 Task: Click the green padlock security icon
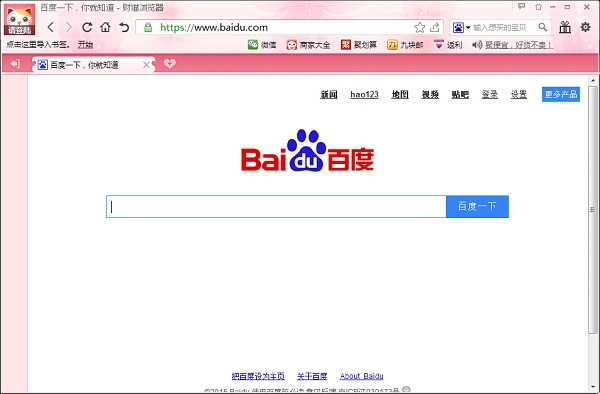pos(148,27)
